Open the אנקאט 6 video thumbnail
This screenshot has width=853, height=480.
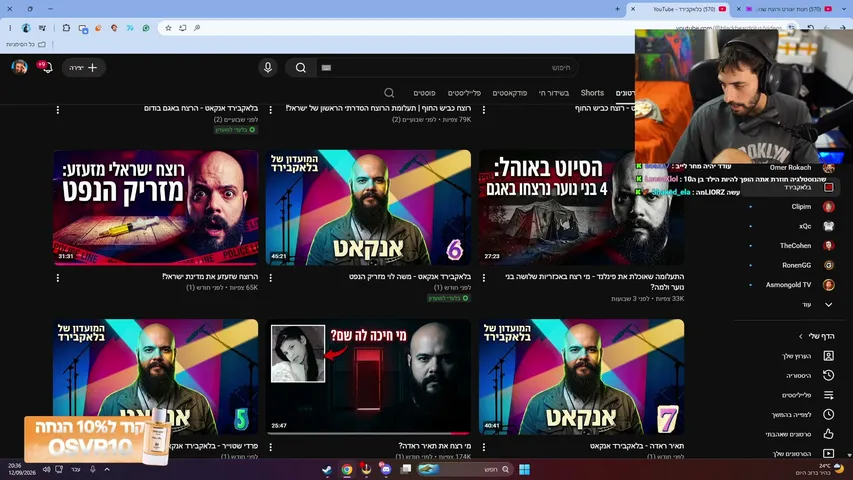[368, 208]
